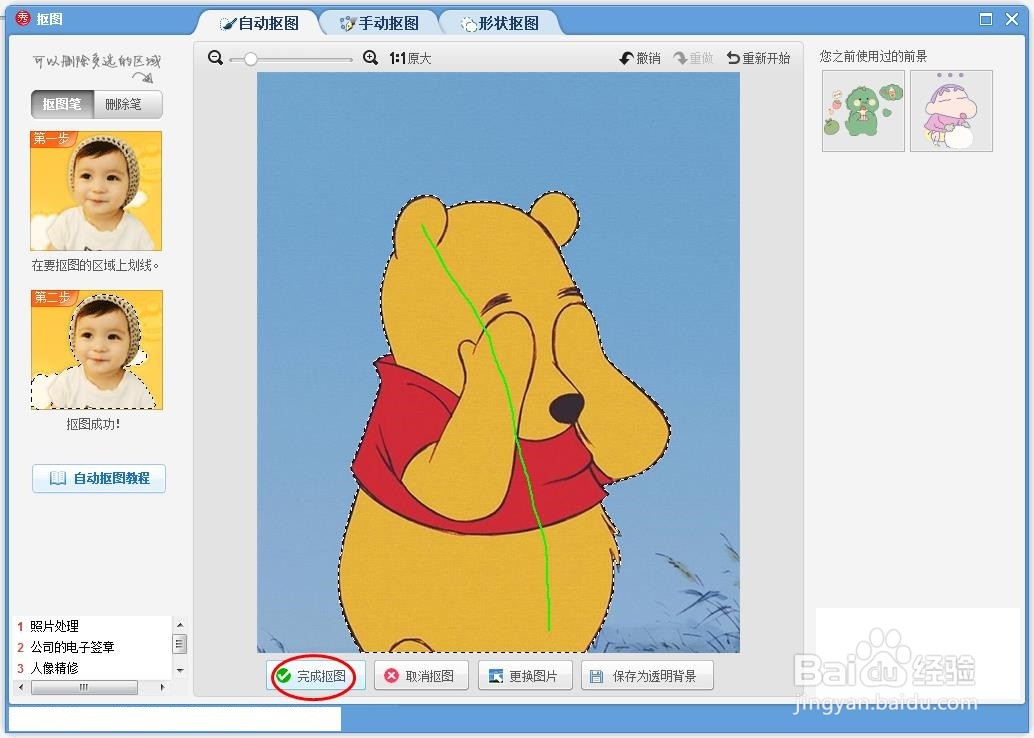Click the 第二步 baby tutorial thumbnail
The width and height of the screenshot is (1034, 738).
96,350
